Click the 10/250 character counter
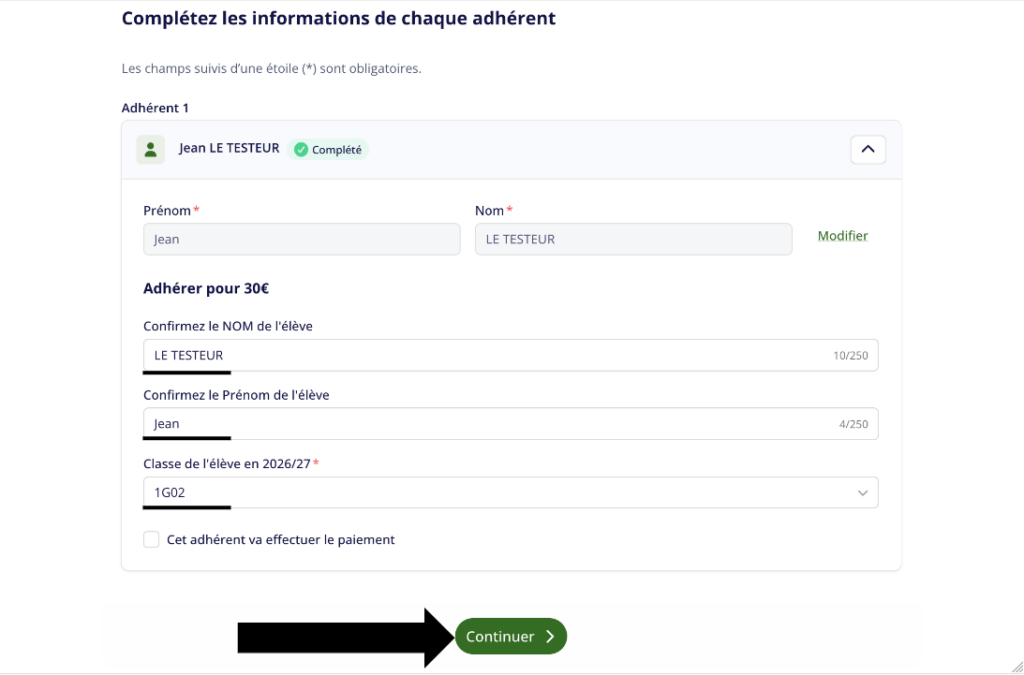This screenshot has width=1024, height=675. click(x=850, y=356)
